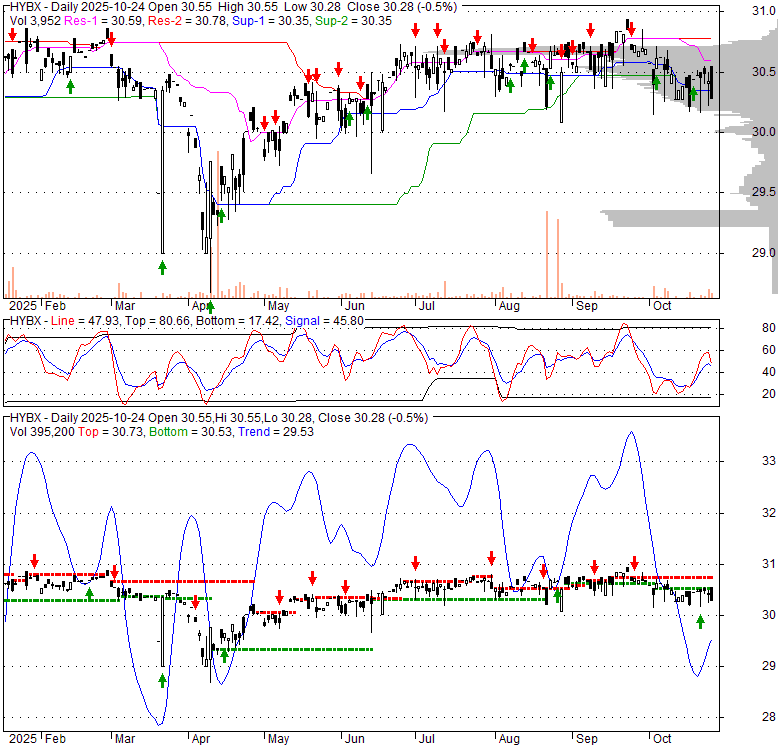Click the red sell arrow at far left of top chart
The width and height of the screenshot is (780, 745).
[x=11, y=35]
